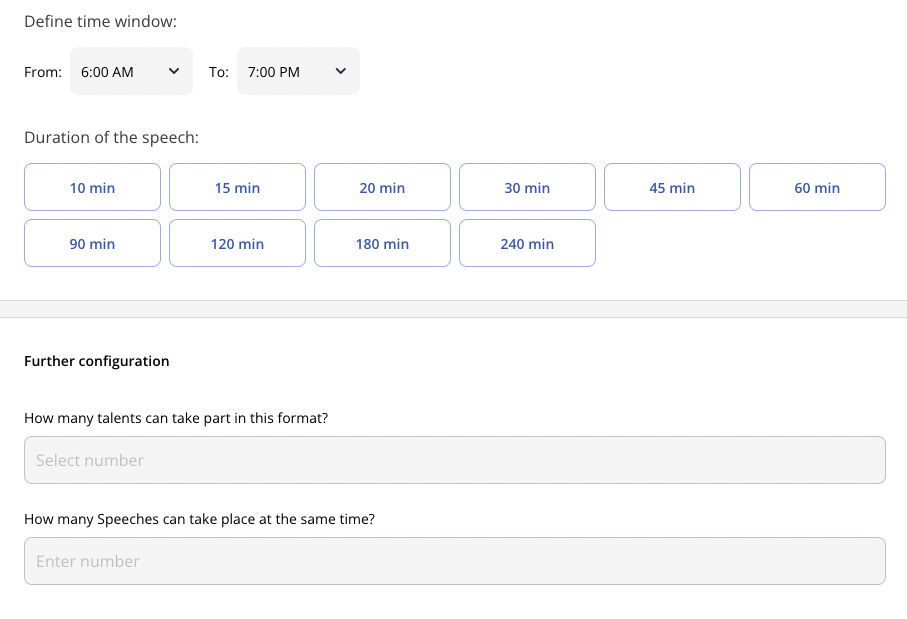Open the From time dropdown
Image resolution: width=907 pixels, height=619 pixels.
(131, 71)
